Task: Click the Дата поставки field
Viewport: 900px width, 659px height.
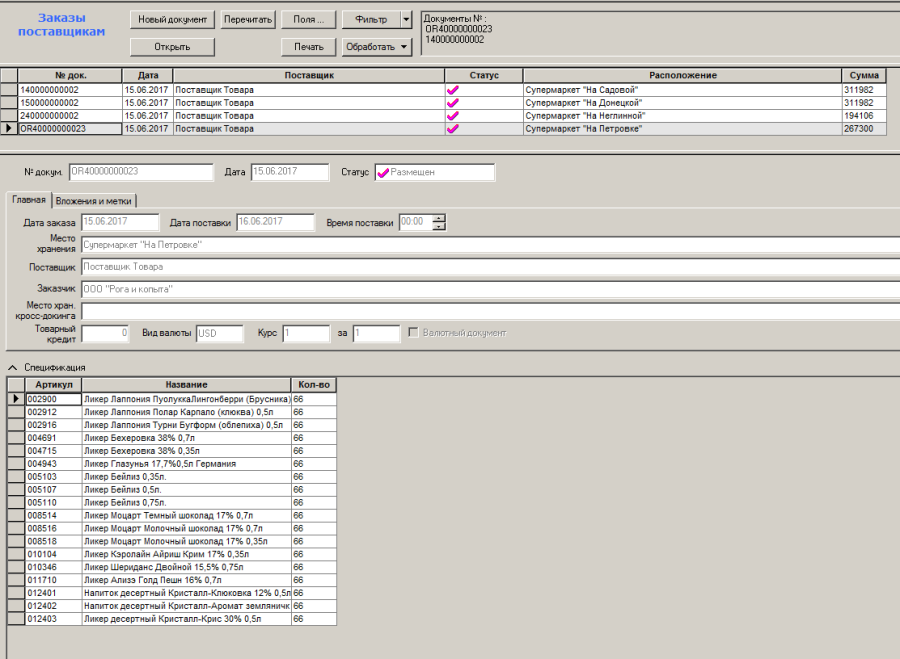Action: (x=276, y=222)
